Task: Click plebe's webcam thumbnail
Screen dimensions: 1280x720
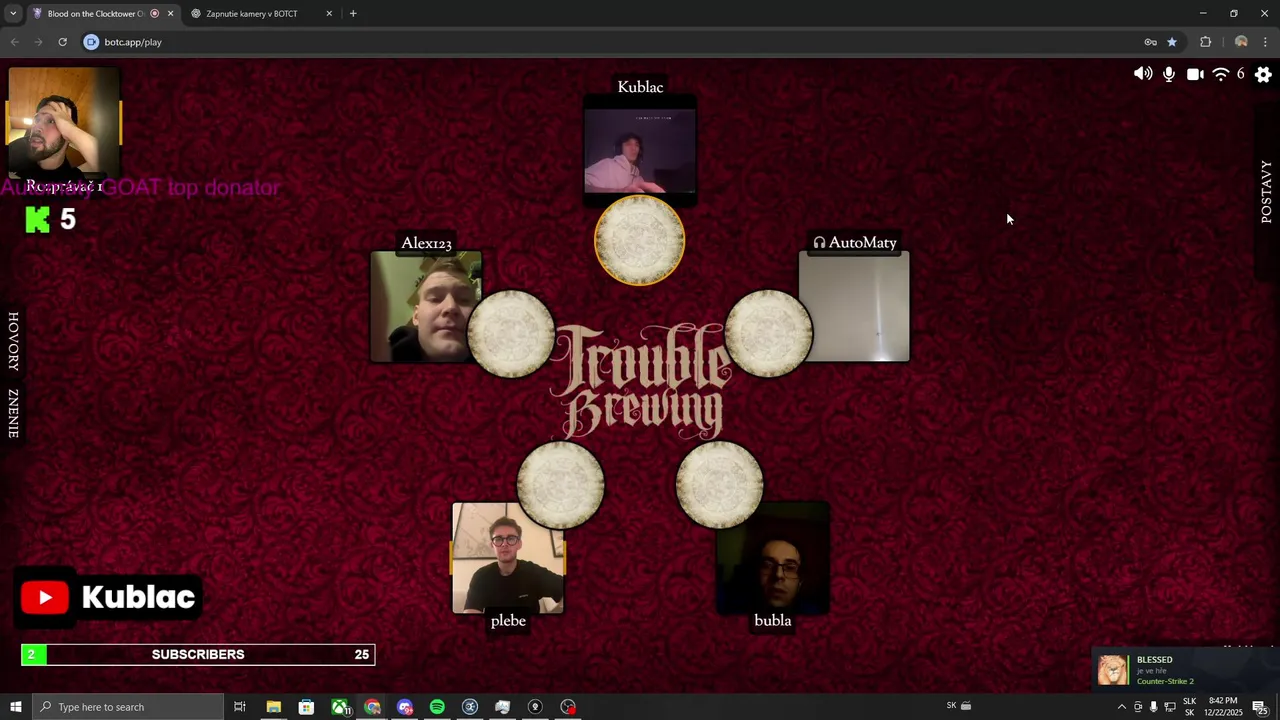Action: pyautogui.click(x=508, y=558)
